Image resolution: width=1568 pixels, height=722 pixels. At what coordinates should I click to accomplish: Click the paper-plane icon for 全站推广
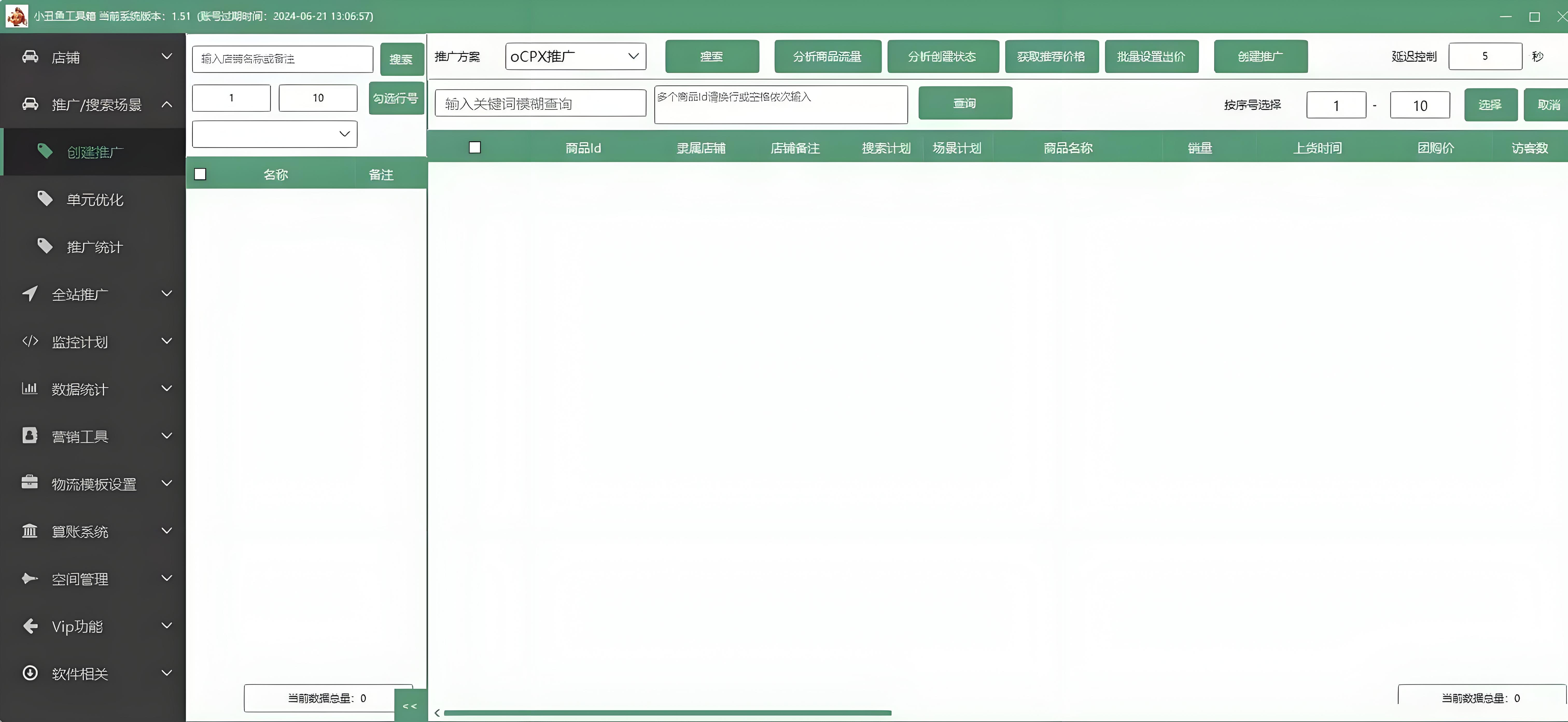click(x=30, y=293)
